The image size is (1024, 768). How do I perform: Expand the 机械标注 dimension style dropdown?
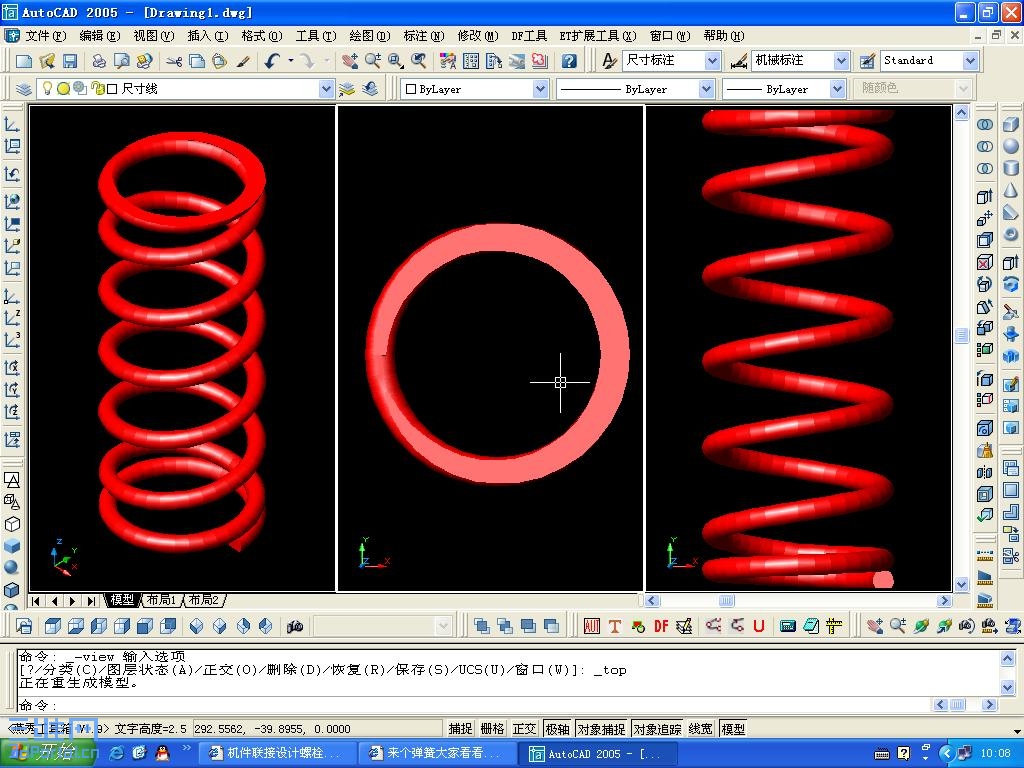[842, 61]
